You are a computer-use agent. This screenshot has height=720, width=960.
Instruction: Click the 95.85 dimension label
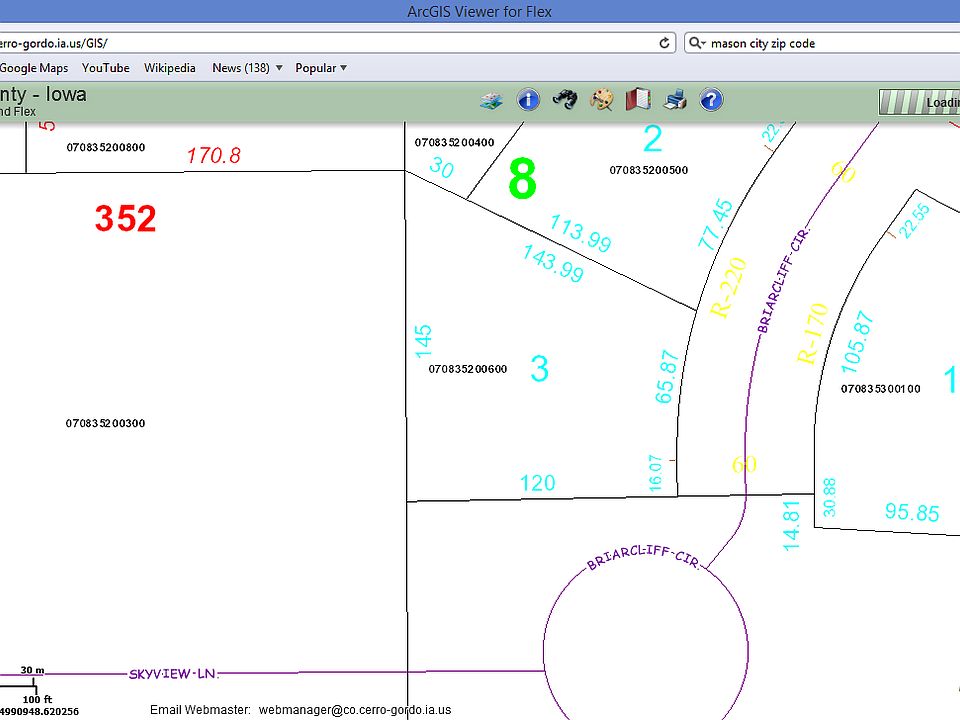point(912,511)
